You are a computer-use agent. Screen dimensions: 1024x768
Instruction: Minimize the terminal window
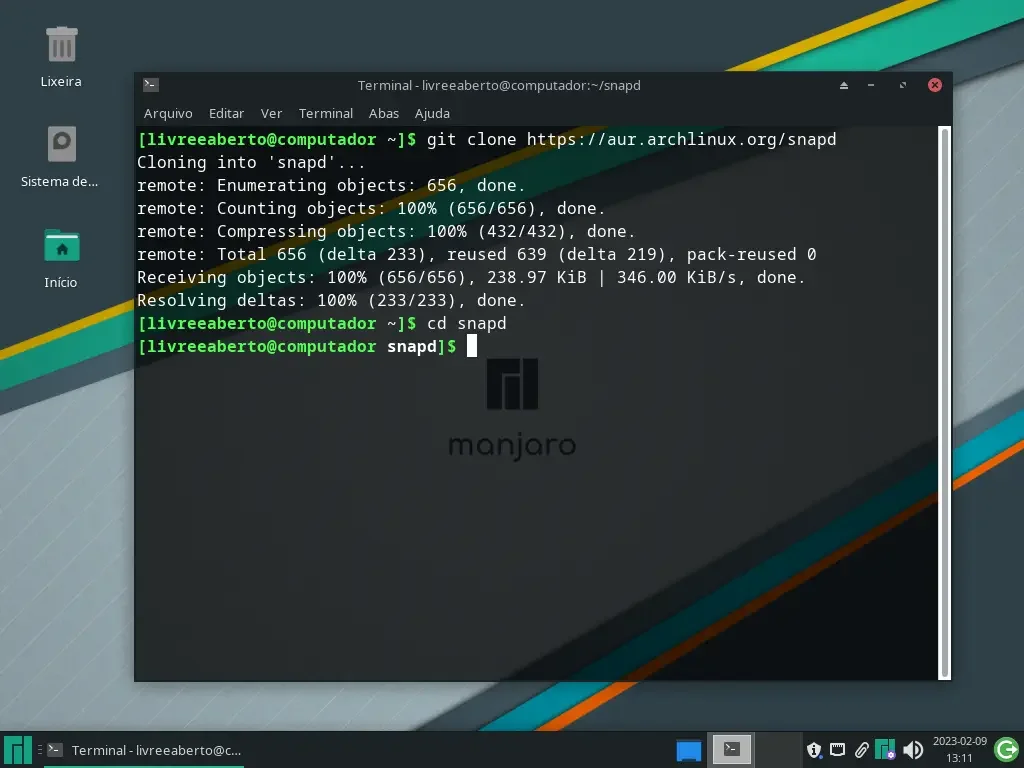[x=871, y=85]
